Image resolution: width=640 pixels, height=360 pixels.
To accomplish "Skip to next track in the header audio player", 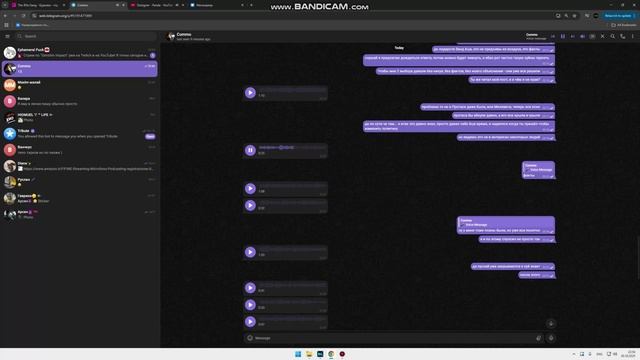I will [573, 36].
